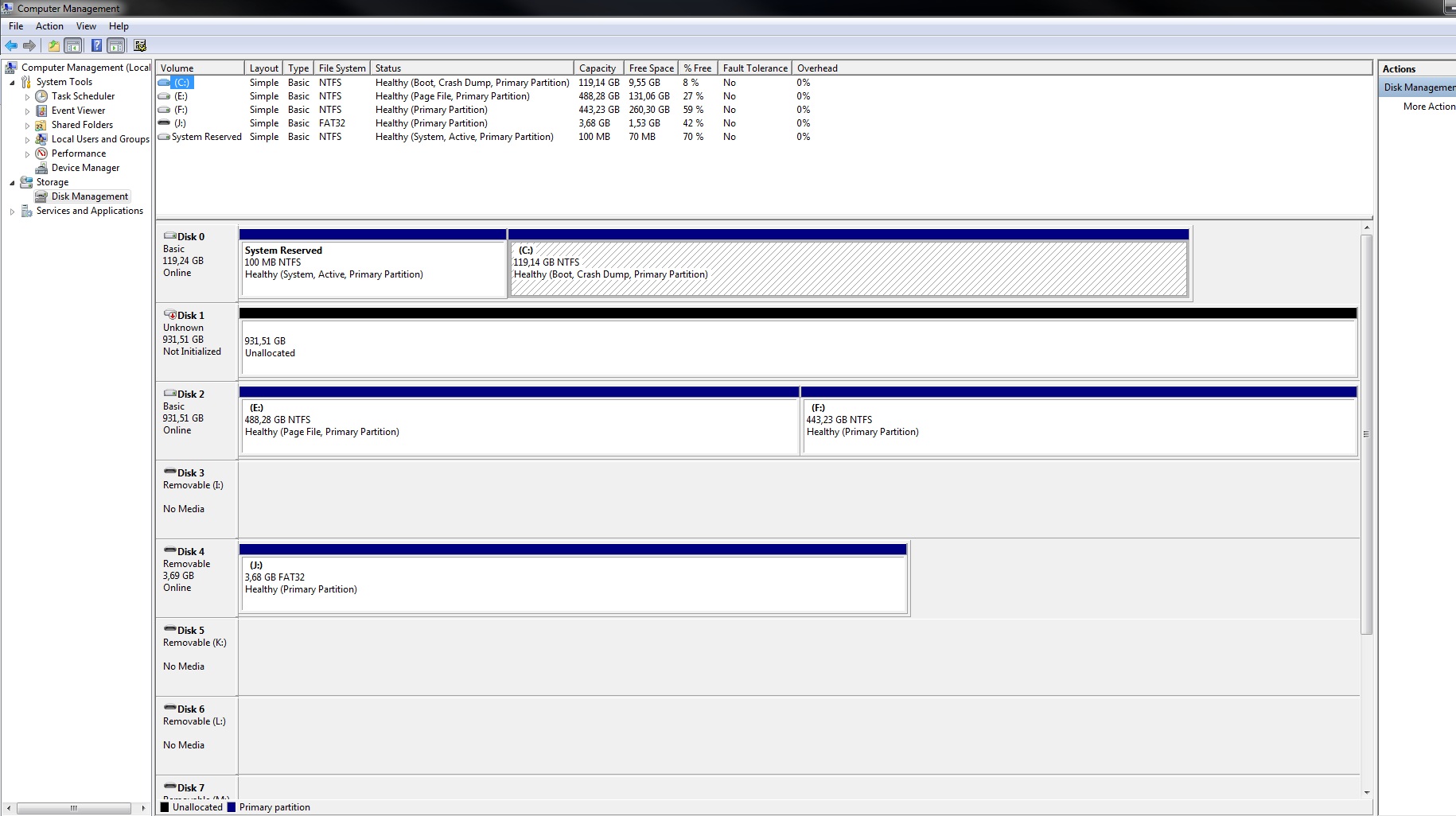Click the System Tools wrench icon
Viewport: 1456px width, 816px height.
click(26, 82)
